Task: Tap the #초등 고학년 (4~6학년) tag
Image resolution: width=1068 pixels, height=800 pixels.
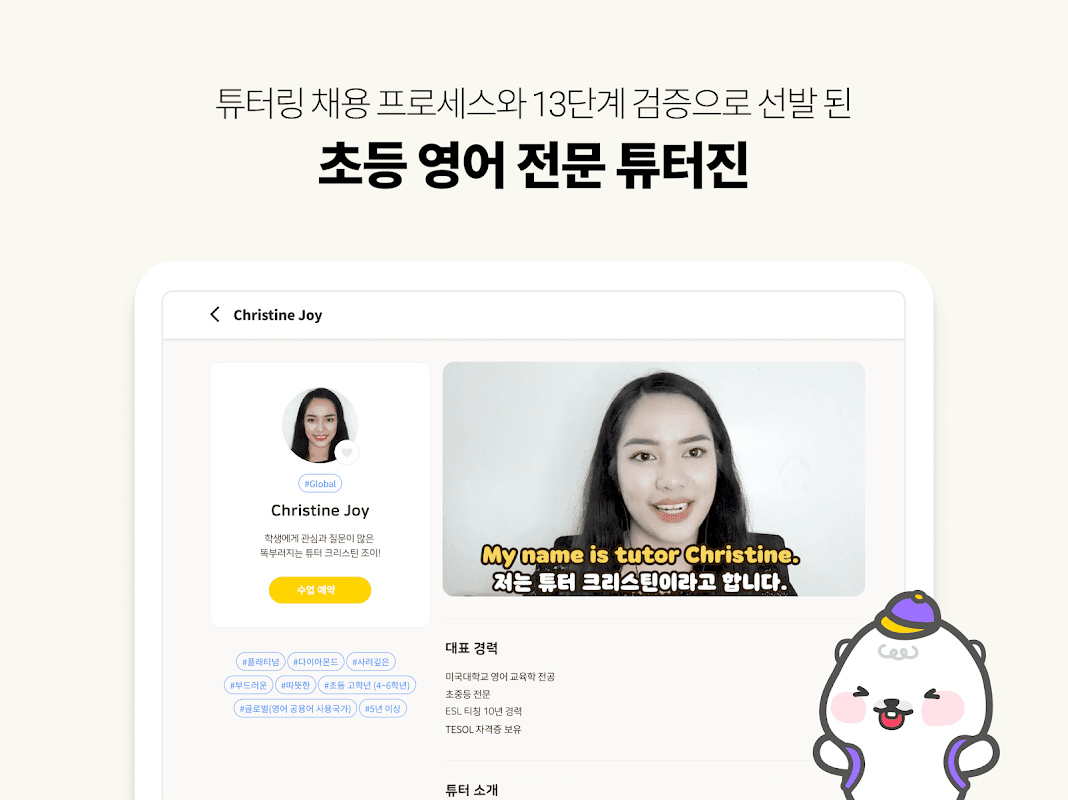Action: click(366, 685)
